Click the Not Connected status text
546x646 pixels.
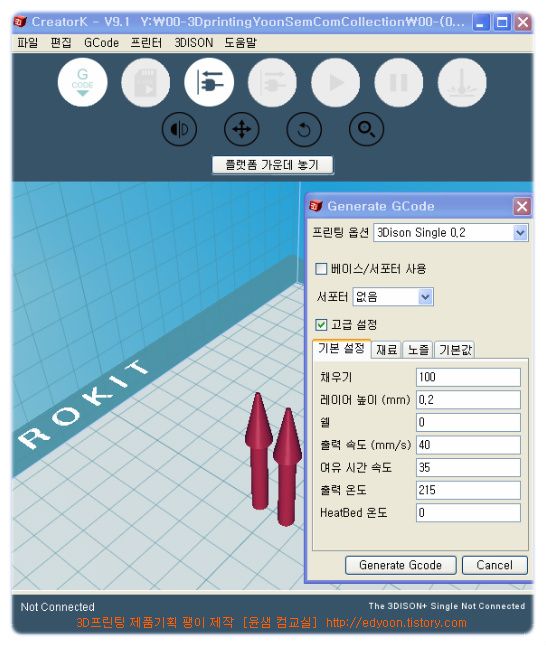point(58,607)
